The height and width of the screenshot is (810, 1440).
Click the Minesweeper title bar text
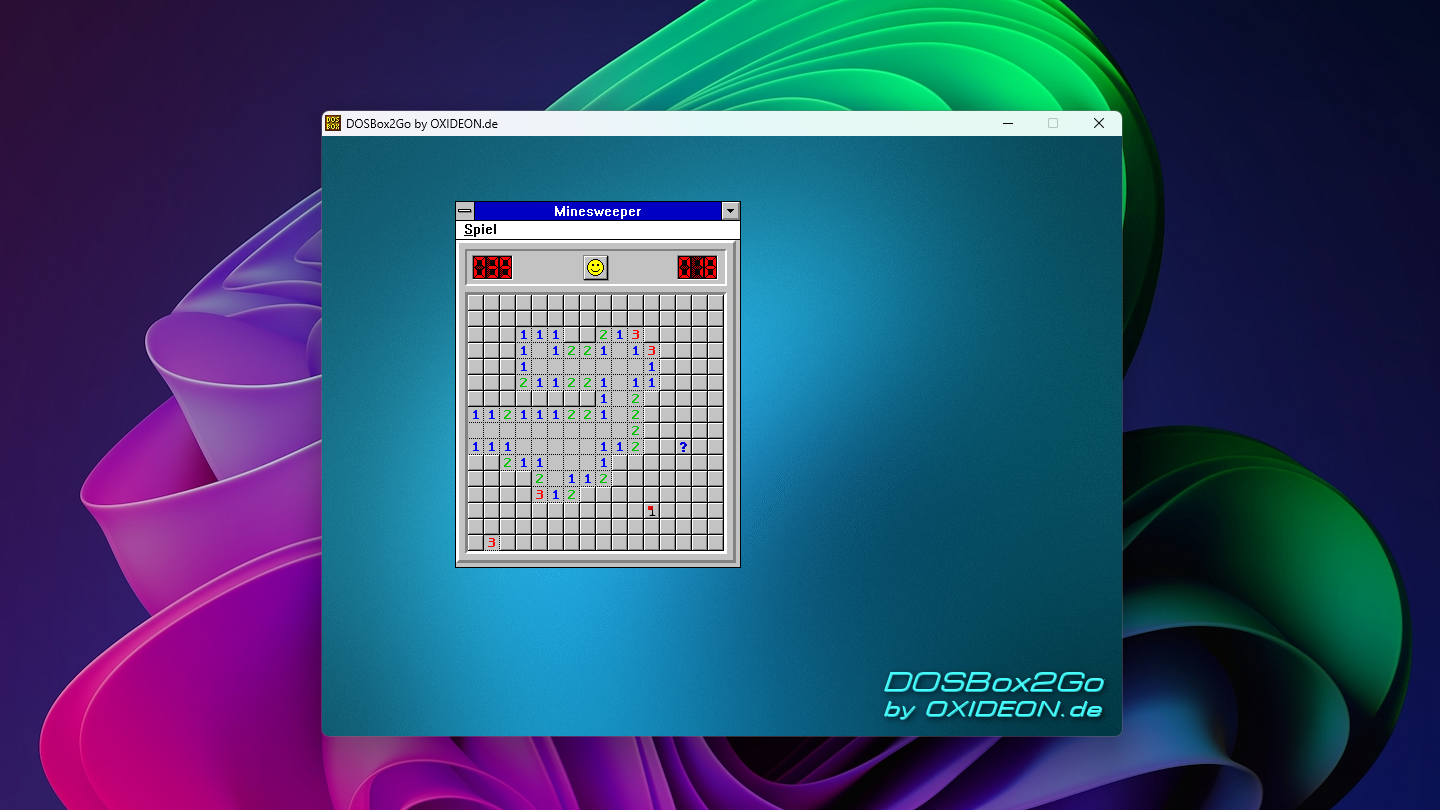pos(598,211)
